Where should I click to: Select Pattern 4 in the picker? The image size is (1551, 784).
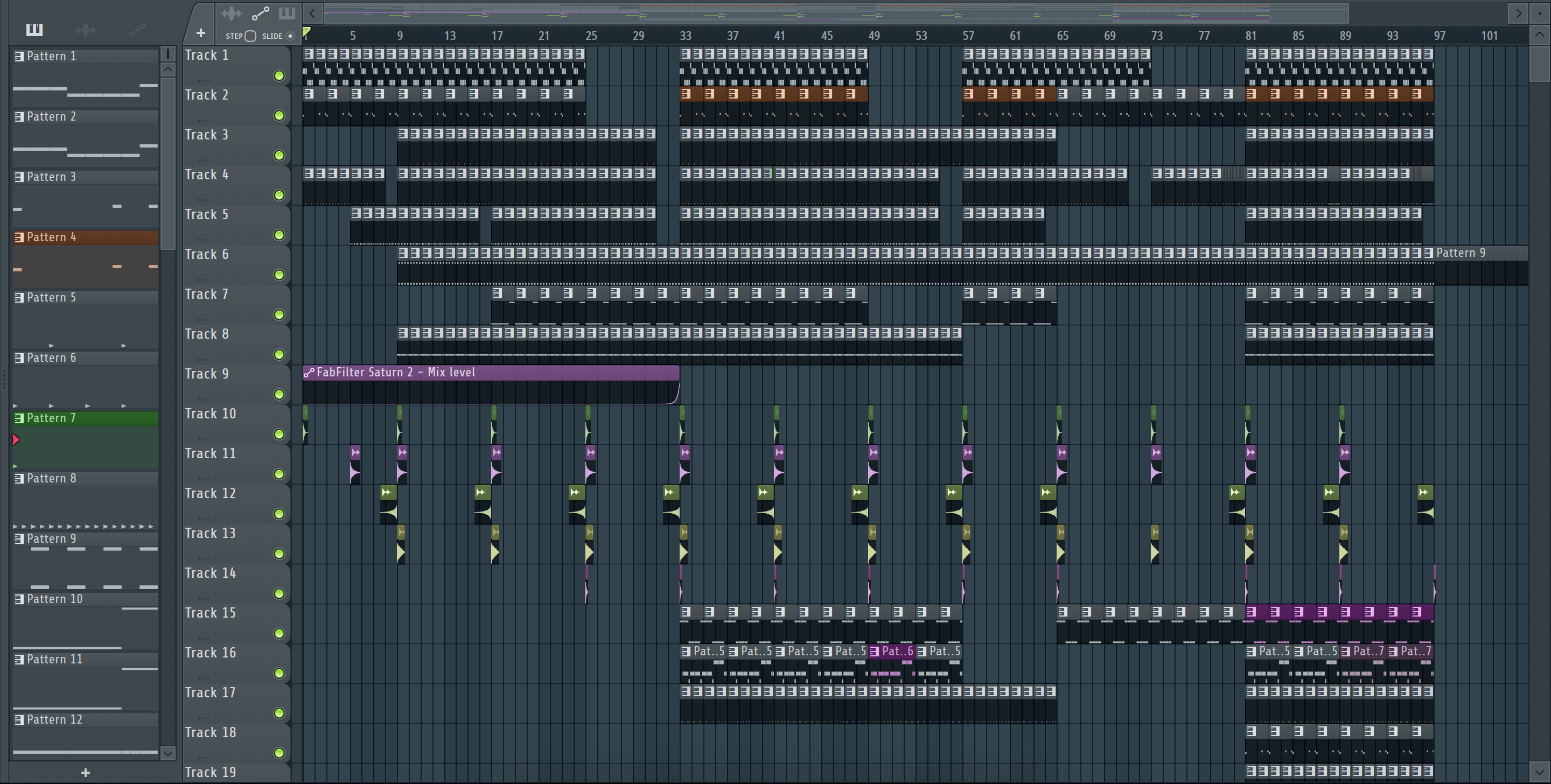coord(85,237)
